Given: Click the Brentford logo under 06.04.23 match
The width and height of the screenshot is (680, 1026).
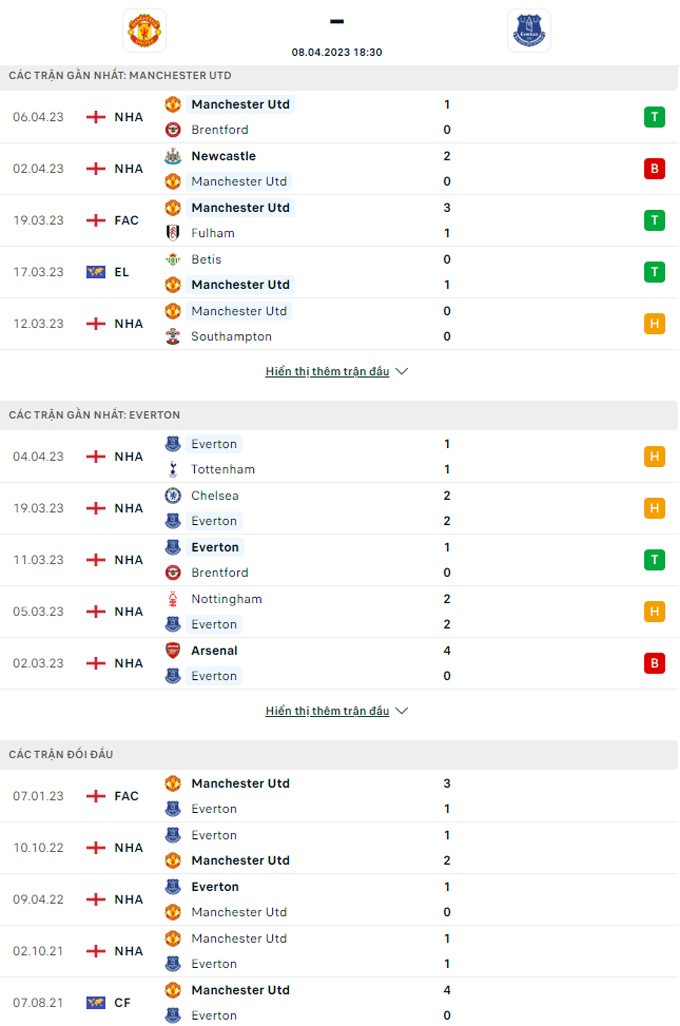Looking at the screenshot, I should (x=173, y=130).
